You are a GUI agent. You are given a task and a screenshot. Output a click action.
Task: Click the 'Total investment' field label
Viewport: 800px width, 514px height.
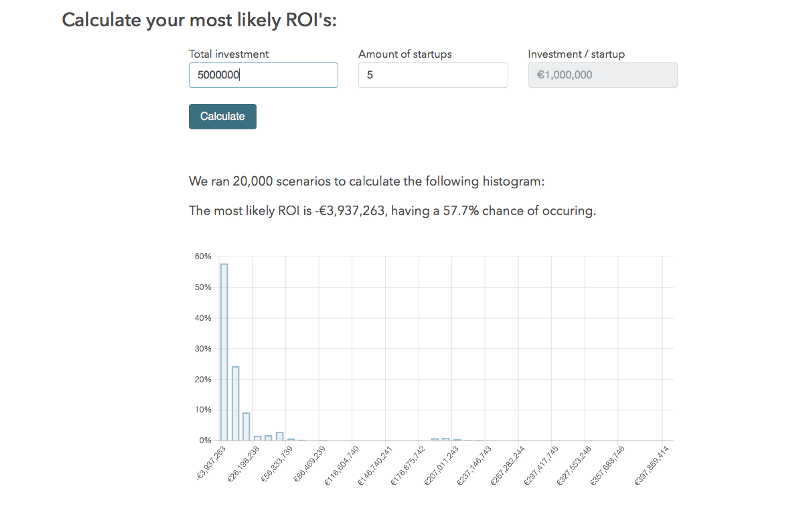click(x=229, y=54)
